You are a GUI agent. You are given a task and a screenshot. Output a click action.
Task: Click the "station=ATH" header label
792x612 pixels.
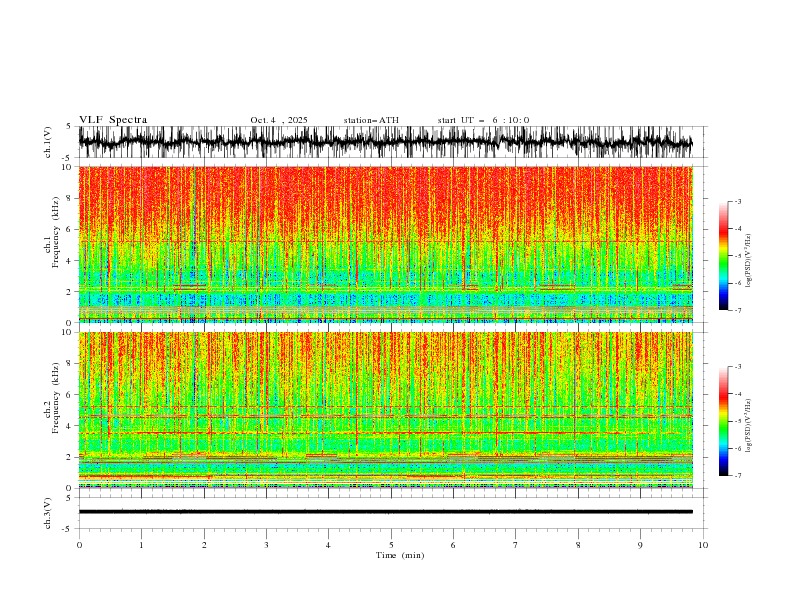371,120
